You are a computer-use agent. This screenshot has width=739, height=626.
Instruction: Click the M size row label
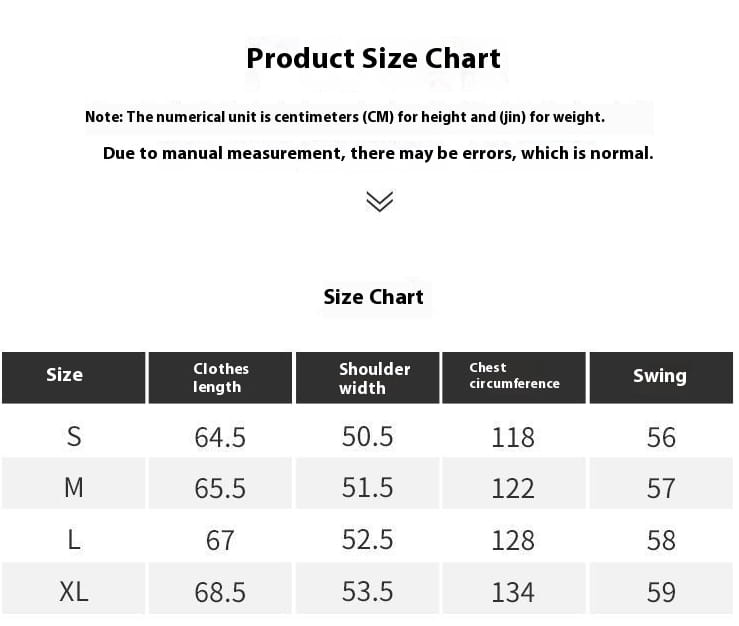73,488
